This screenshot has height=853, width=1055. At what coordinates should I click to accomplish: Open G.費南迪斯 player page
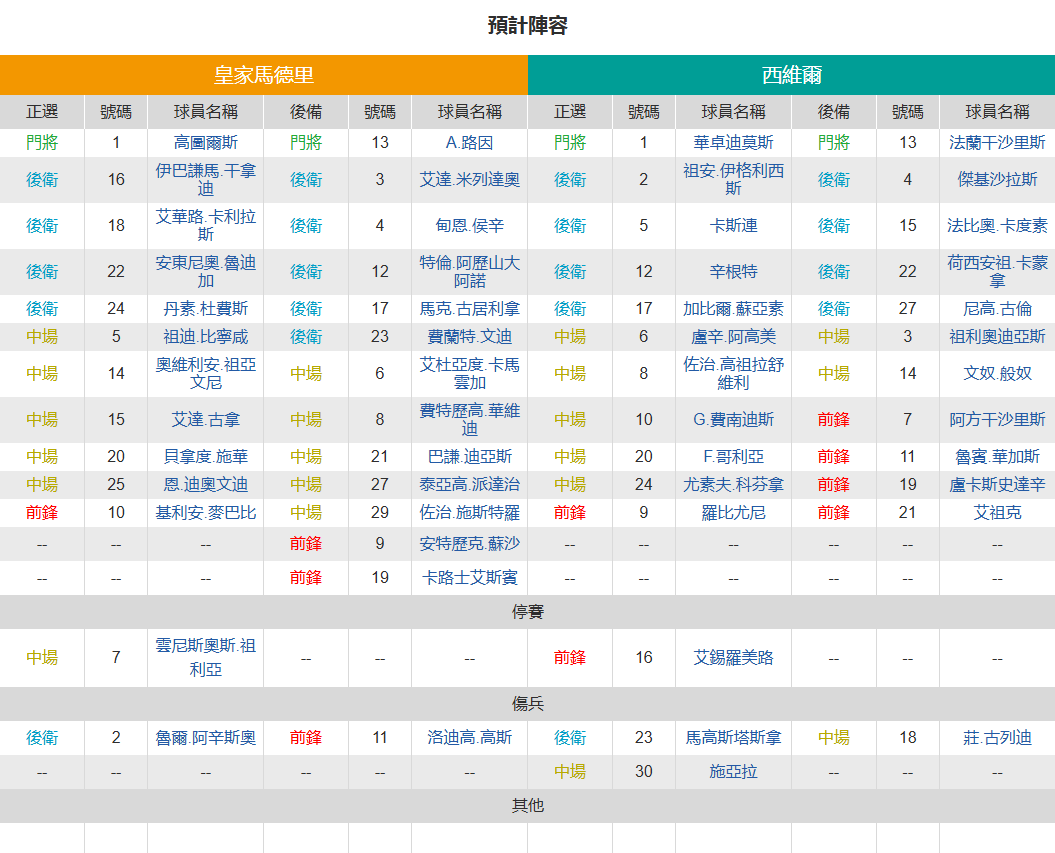pyautogui.click(x=733, y=420)
